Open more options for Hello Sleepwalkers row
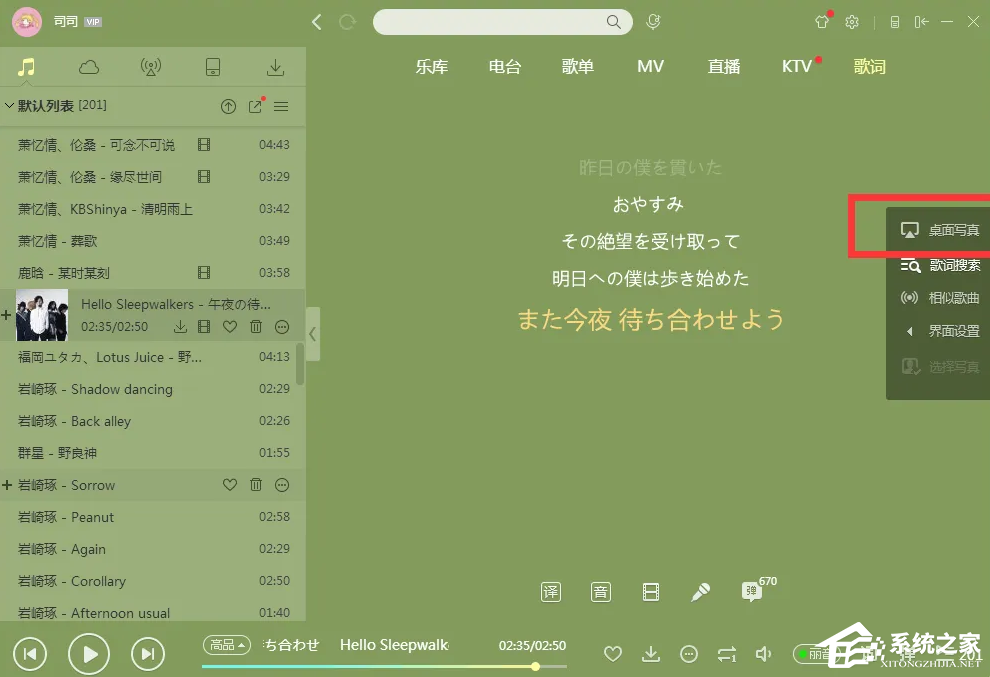This screenshot has height=677, width=990. point(282,327)
